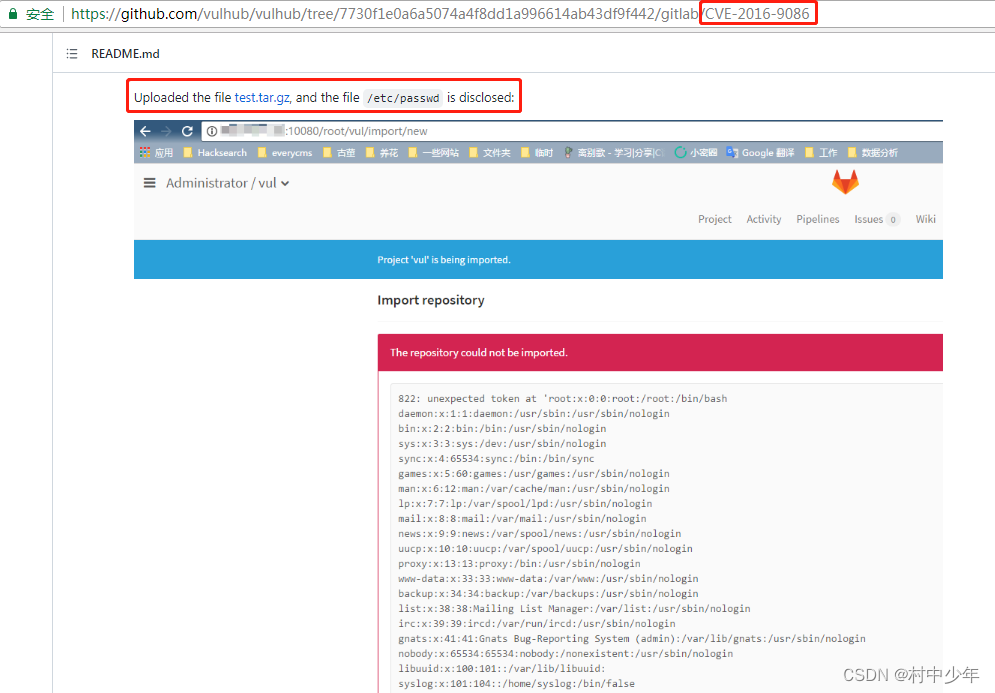Image resolution: width=995 pixels, height=693 pixels.
Task: Click the README.md file title
Action: pyautogui.click(x=125, y=54)
